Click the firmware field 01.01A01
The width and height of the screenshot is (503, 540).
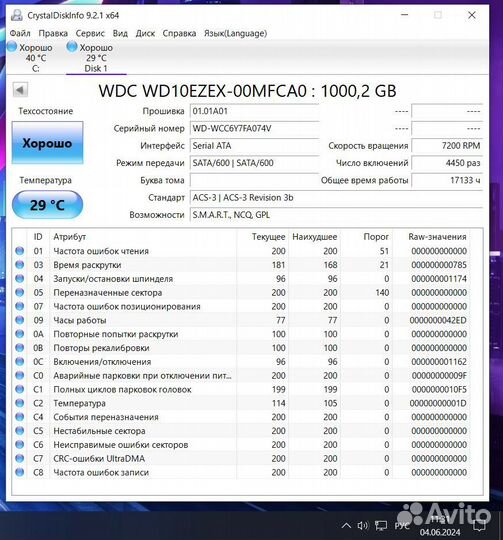point(255,111)
